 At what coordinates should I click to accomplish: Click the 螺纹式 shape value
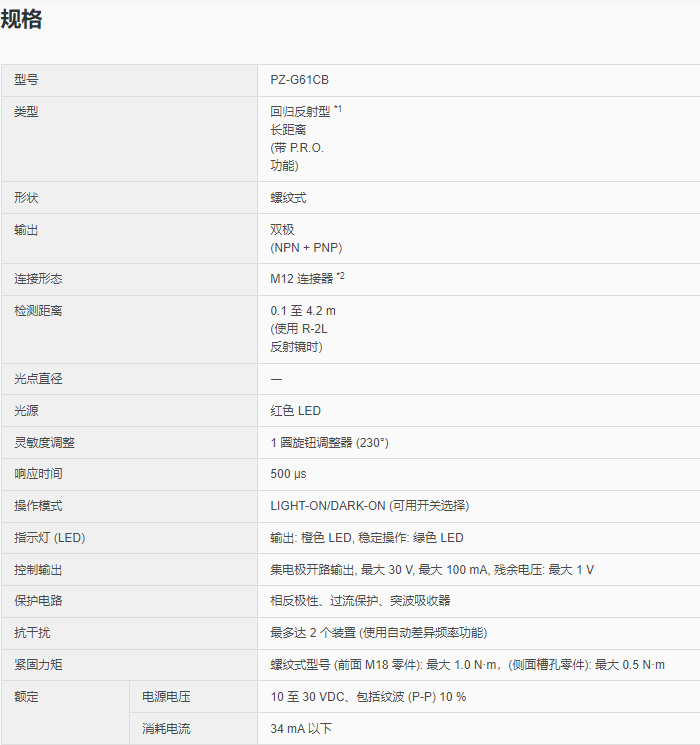288,198
